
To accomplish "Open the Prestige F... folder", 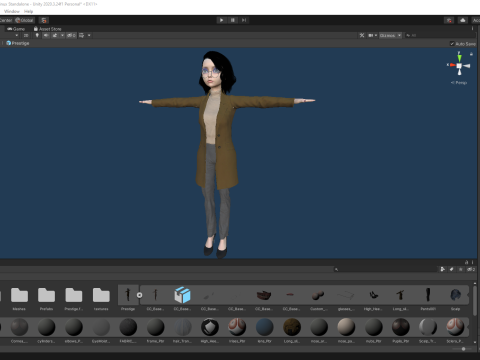I will click(x=74, y=298).
